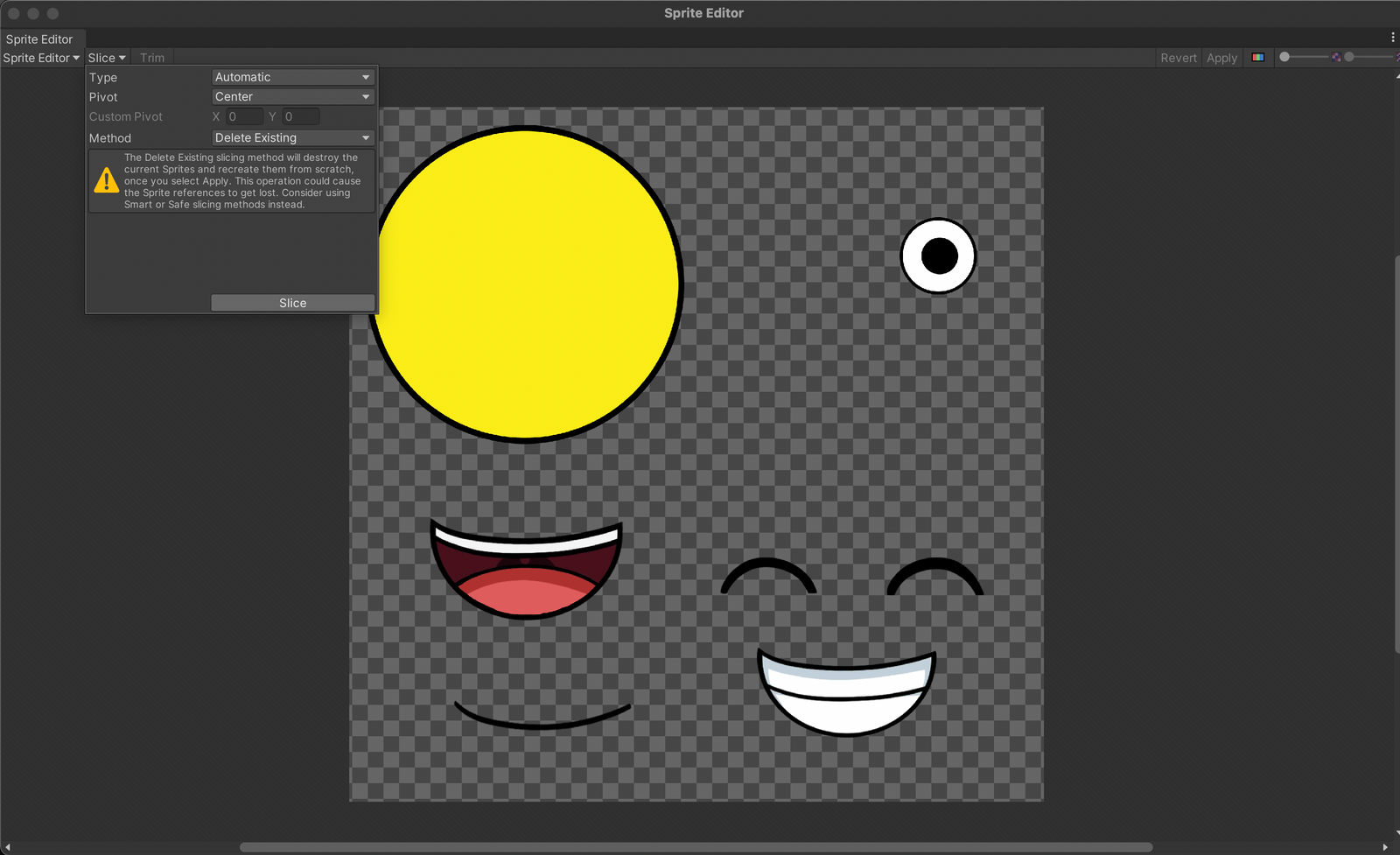Click the warning triangle in the slice panel
Image resolution: width=1400 pixels, height=855 pixels.
coord(106,180)
